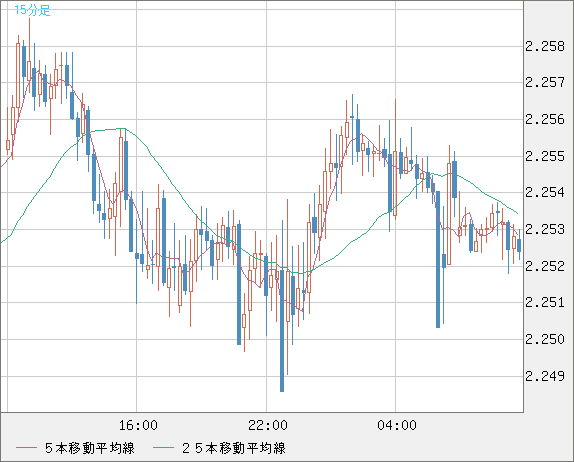Click the 2.253 price axis label
574x462 pixels.
click(x=545, y=230)
